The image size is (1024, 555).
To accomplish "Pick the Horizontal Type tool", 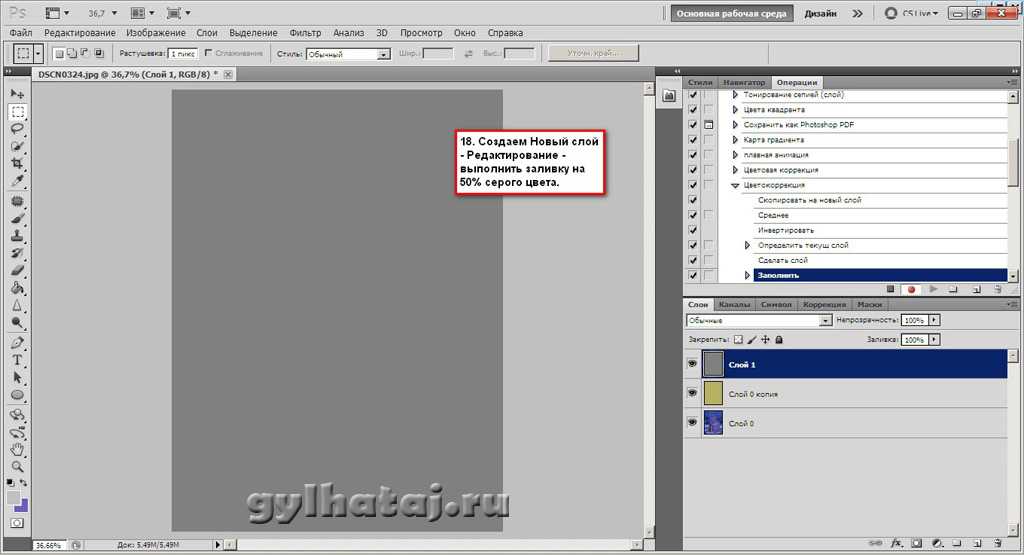I will coord(17,360).
